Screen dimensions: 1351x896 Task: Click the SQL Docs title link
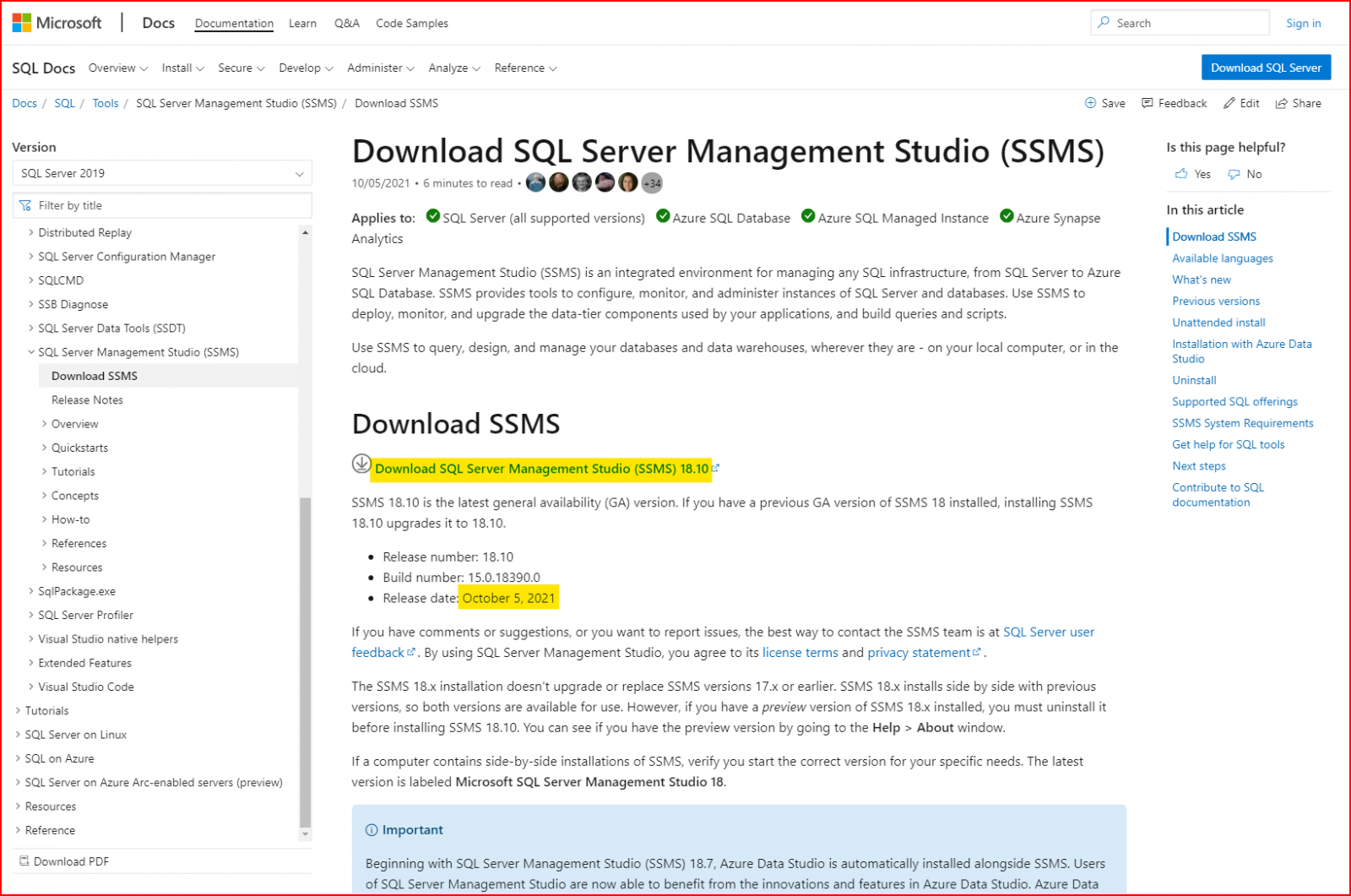coord(44,68)
